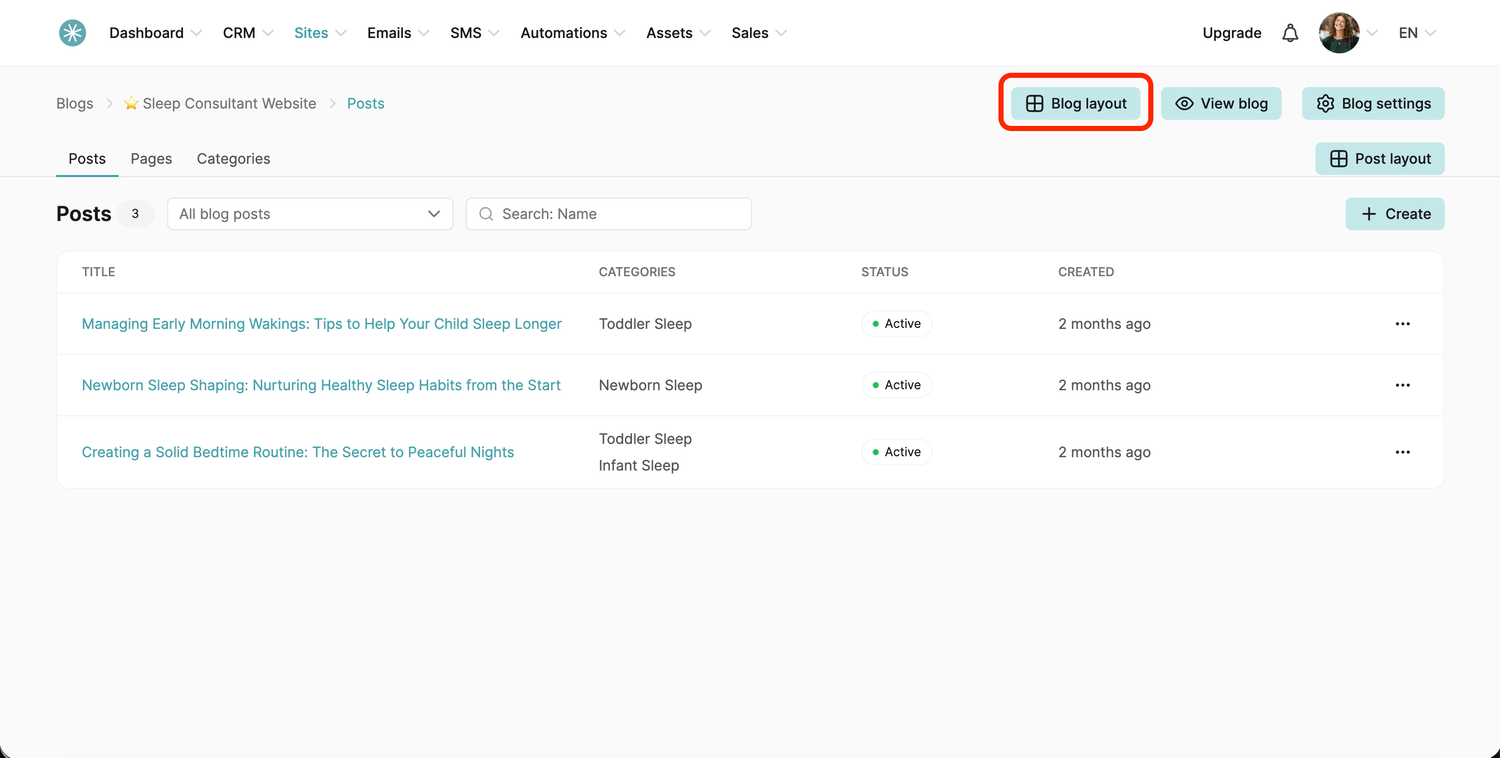
Task: Click the posts count badge showing 3
Action: [x=135, y=214]
